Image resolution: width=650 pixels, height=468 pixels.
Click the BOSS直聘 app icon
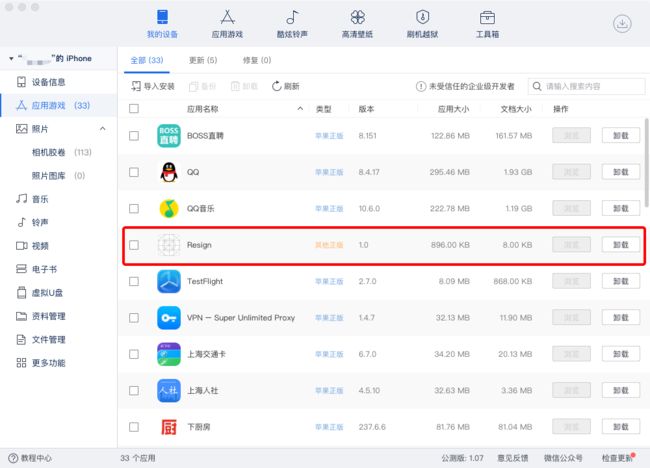pos(169,136)
